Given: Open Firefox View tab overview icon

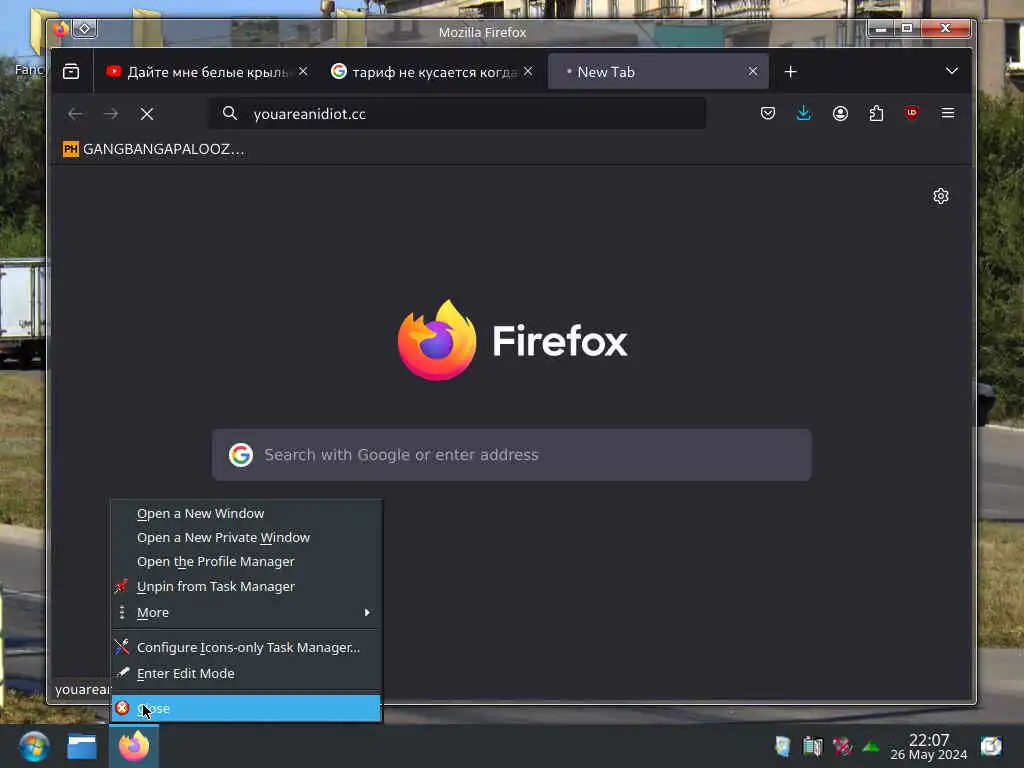Looking at the screenshot, I should [x=71, y=71].
